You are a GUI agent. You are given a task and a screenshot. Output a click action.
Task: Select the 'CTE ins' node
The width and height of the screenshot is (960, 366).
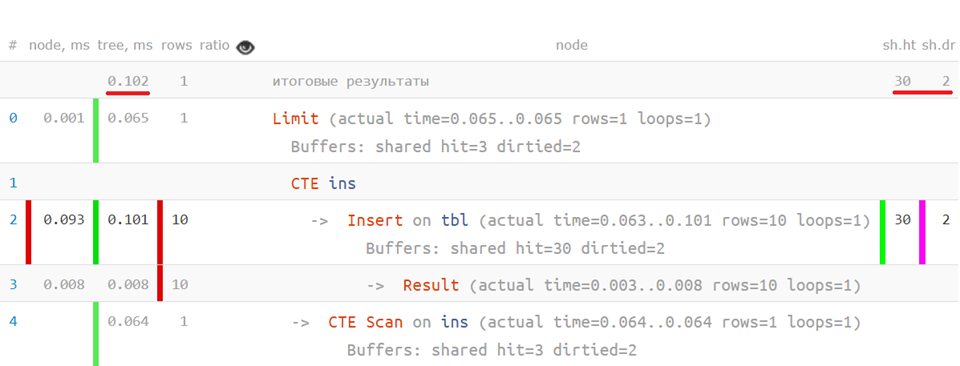click(323, 183)
